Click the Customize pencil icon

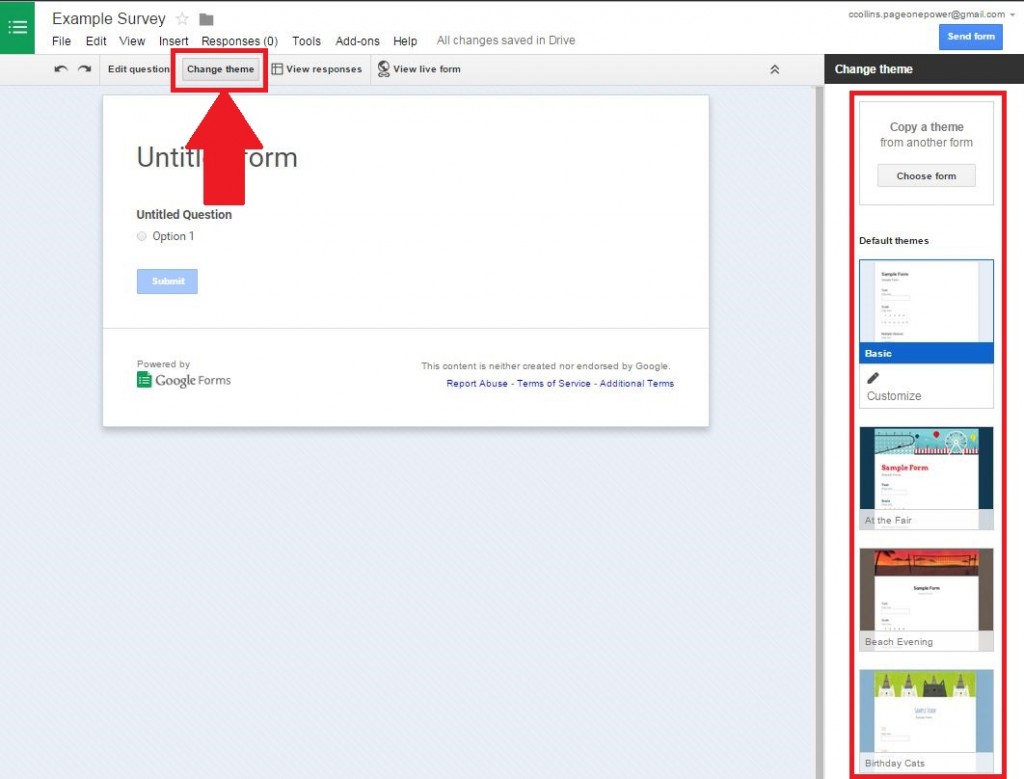(x=872, y=378)
